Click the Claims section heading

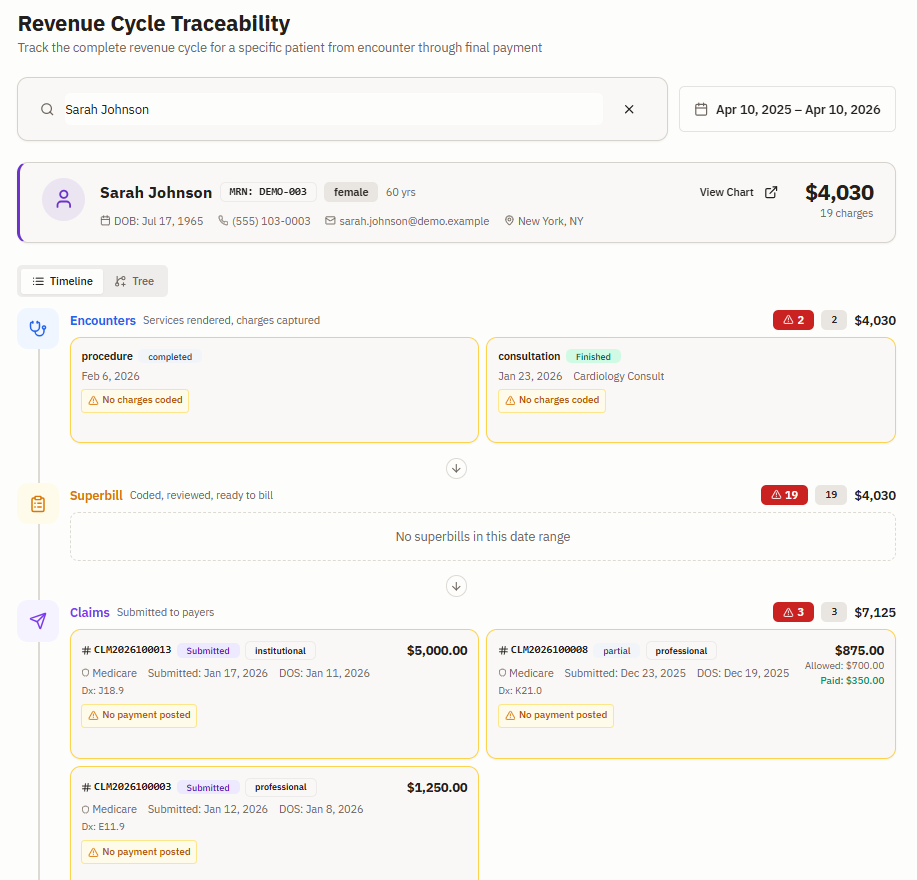tap(89, 612)
